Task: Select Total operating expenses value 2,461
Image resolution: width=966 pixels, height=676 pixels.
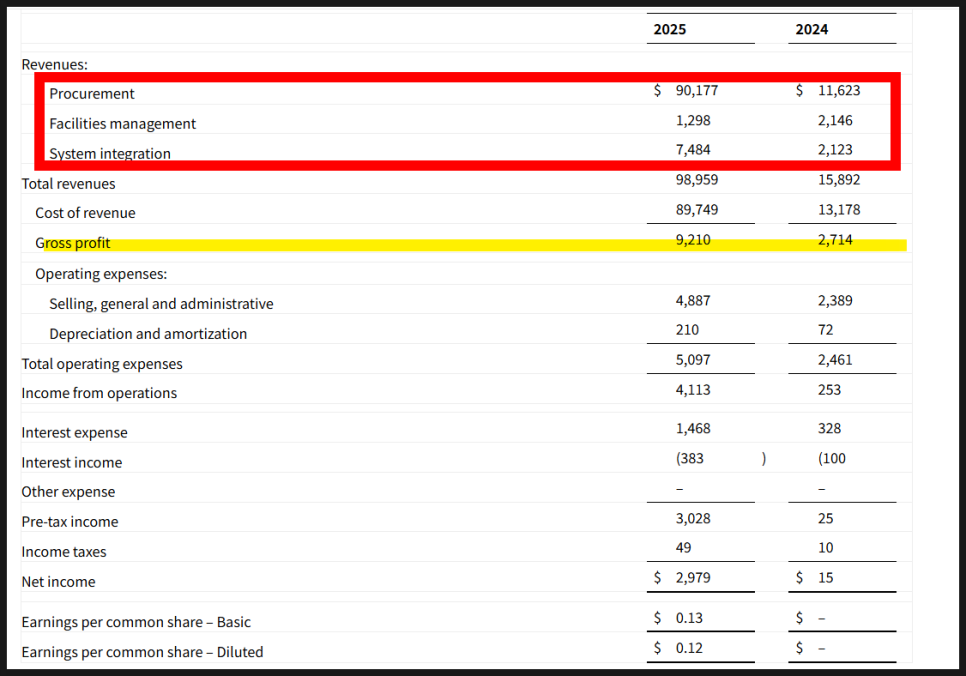Action: pyautogui.click(x=835, y=360)
